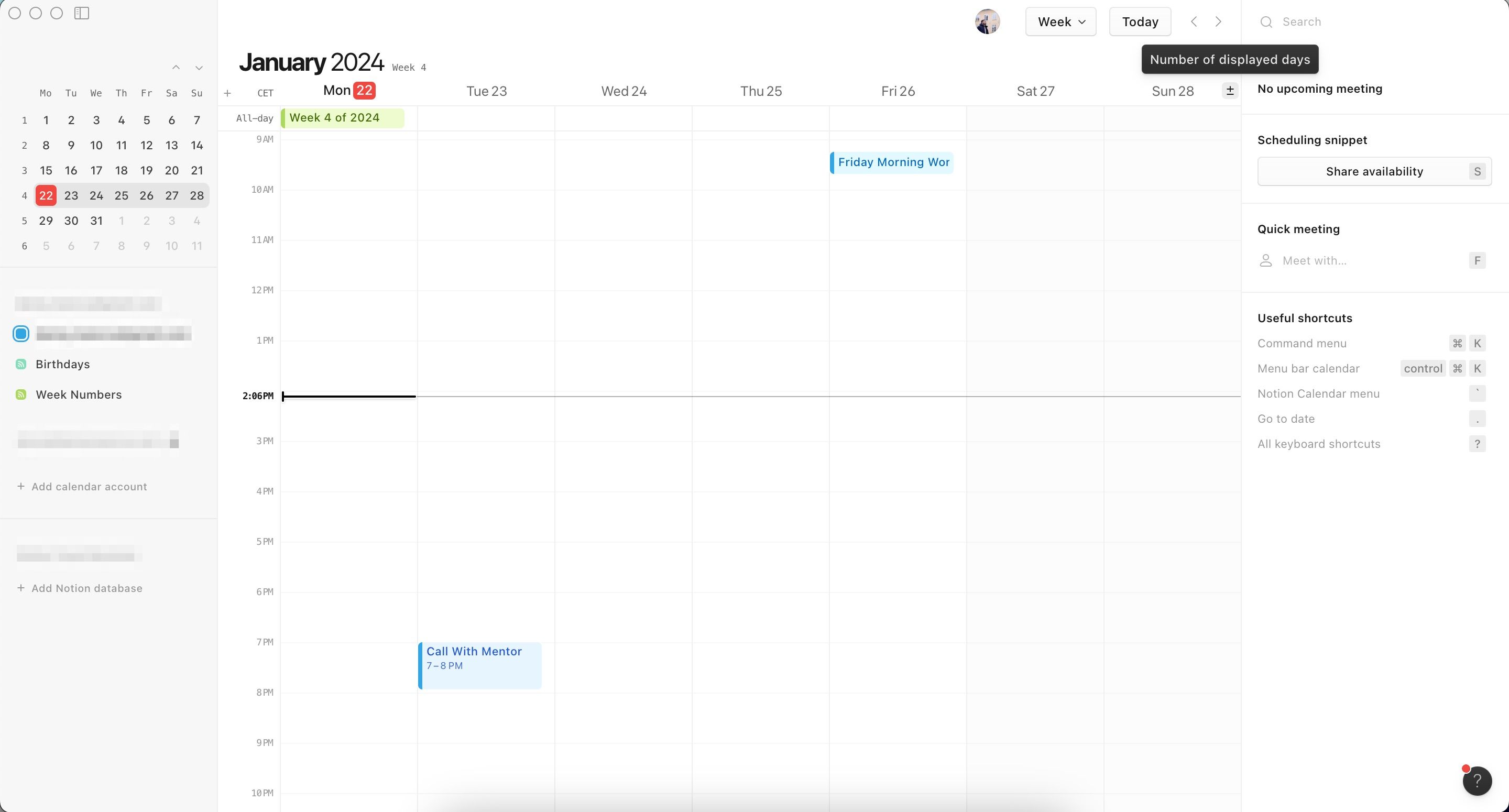Click the Share availability button
Viewport: 1509px width, 812px height.
[x=1374, y=171]
